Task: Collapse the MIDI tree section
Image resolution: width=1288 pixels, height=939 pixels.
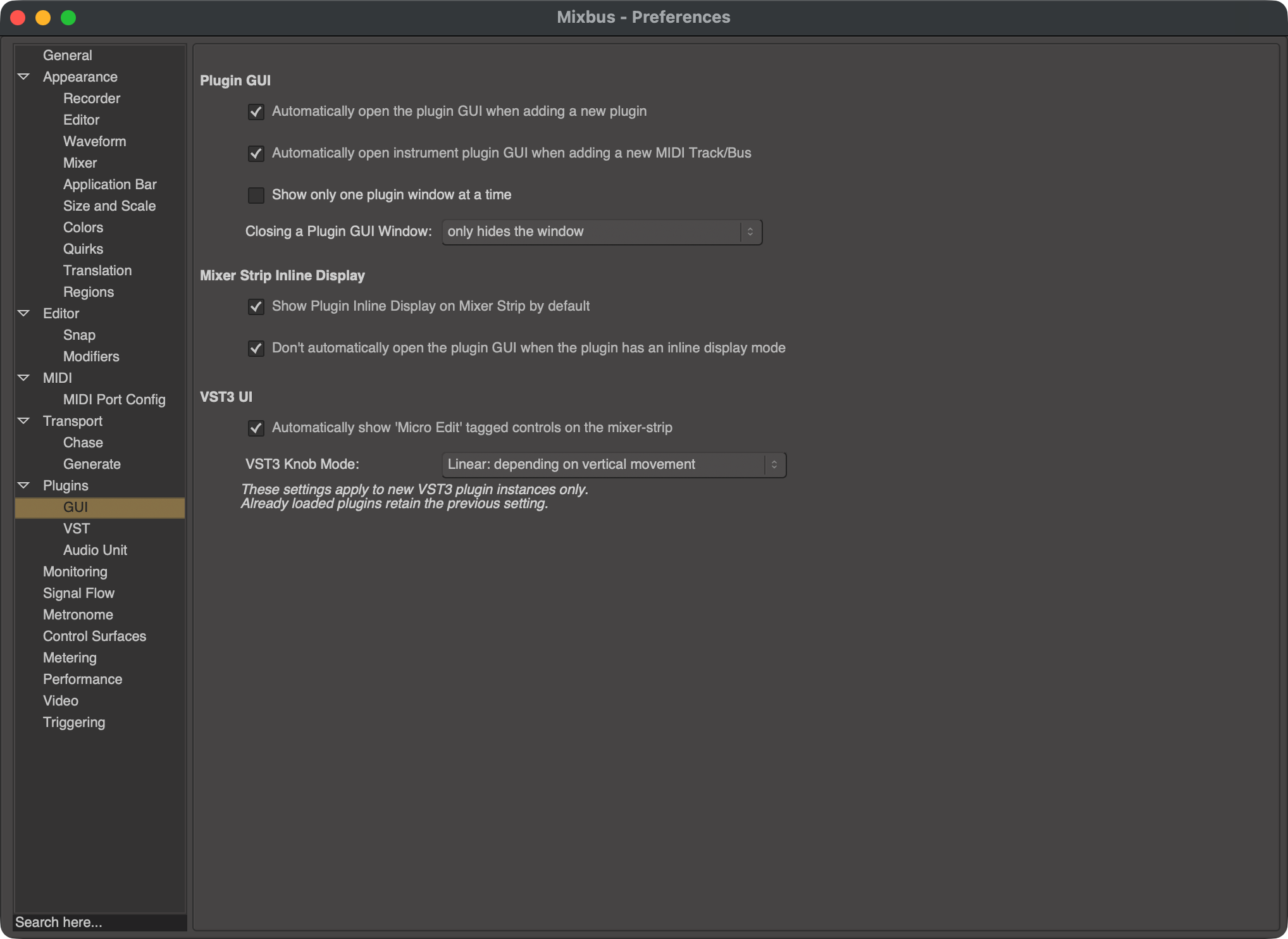Action: click(x=24, y=378)
